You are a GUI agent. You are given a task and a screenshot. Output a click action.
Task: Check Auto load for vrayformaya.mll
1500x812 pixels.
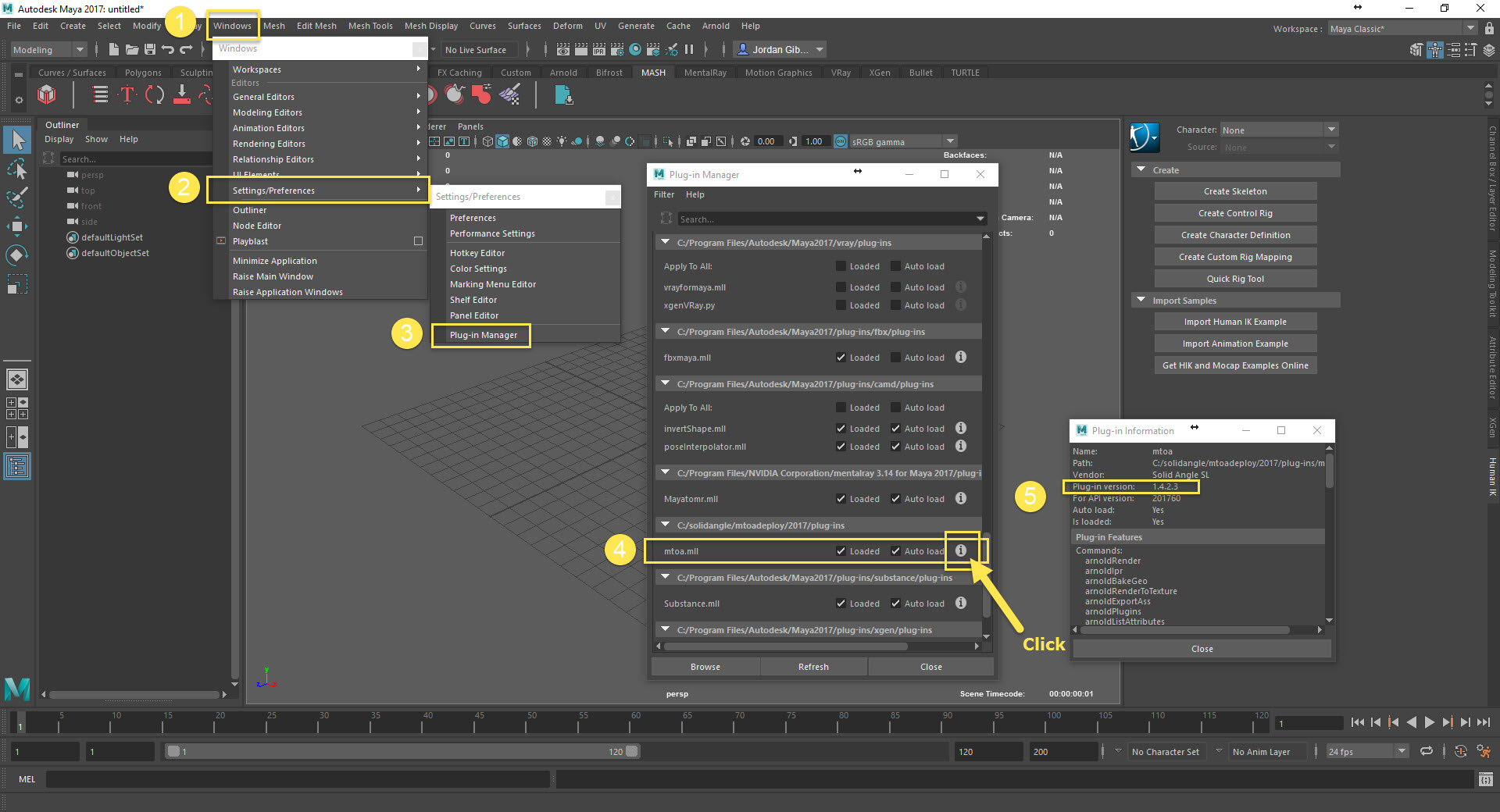tap(896, 287)
